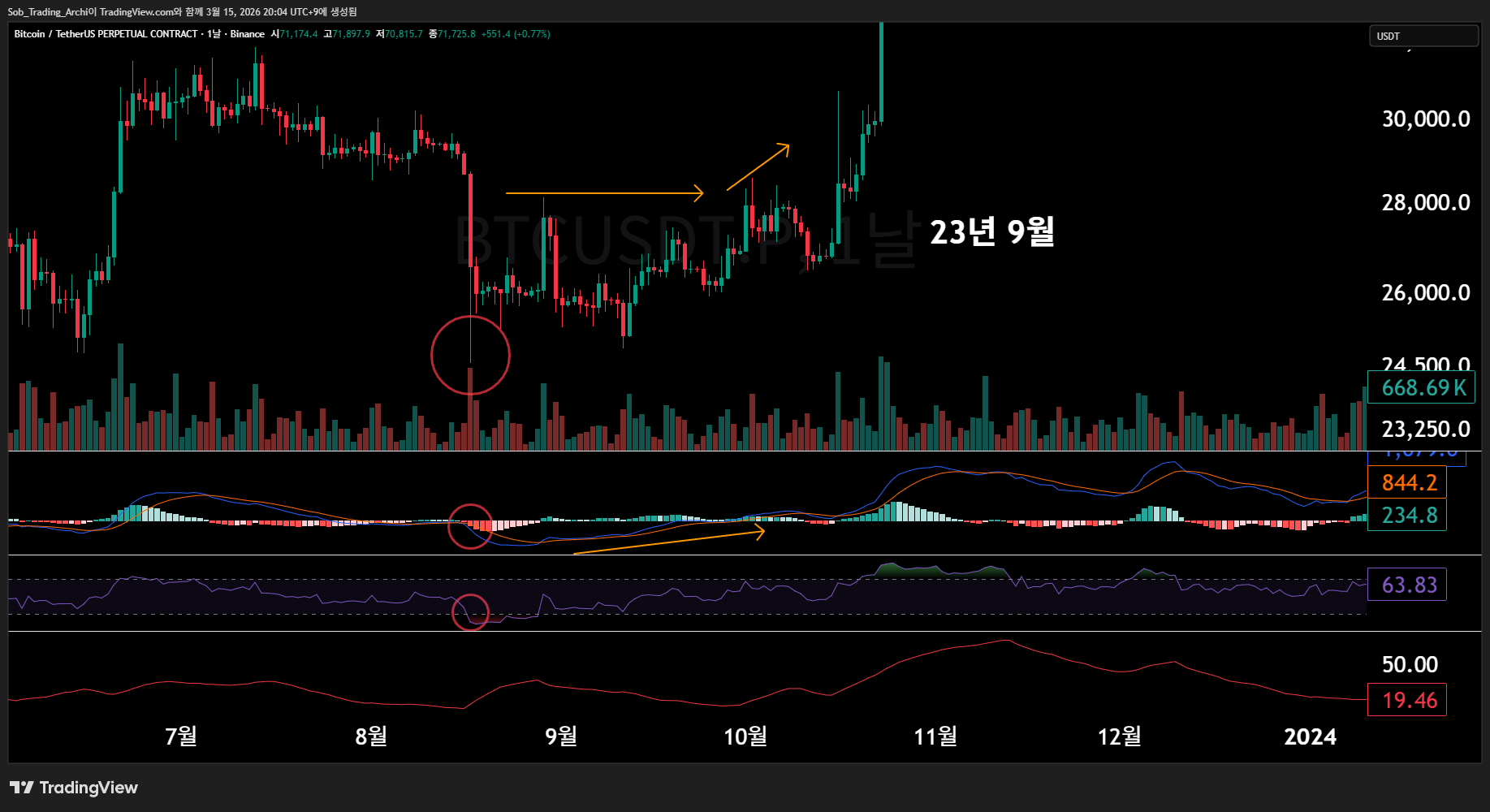Click the 30,000.0 price axis label
The height and width of the screenshot is (812, 1490).
(x=1426, y=119)
